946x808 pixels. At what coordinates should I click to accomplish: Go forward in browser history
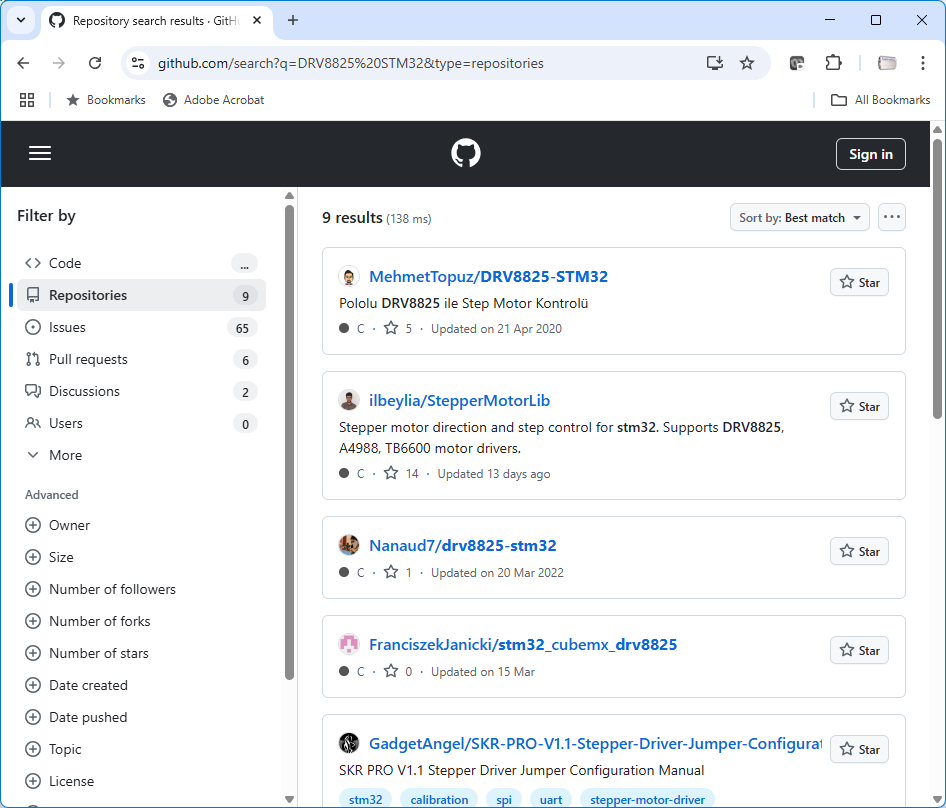point(59,63)
